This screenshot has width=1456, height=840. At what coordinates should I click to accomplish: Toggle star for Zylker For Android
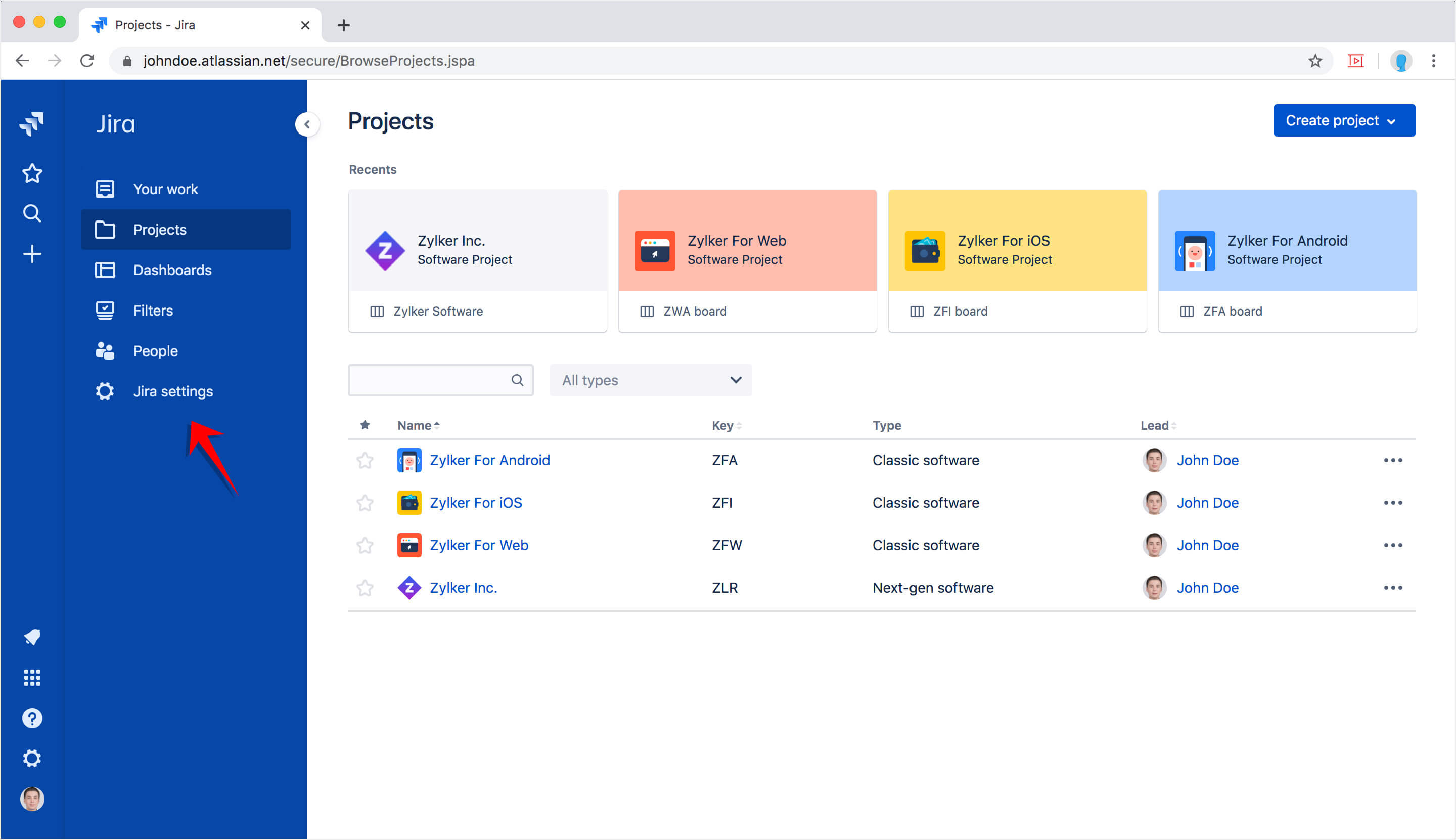coord(365,460)
